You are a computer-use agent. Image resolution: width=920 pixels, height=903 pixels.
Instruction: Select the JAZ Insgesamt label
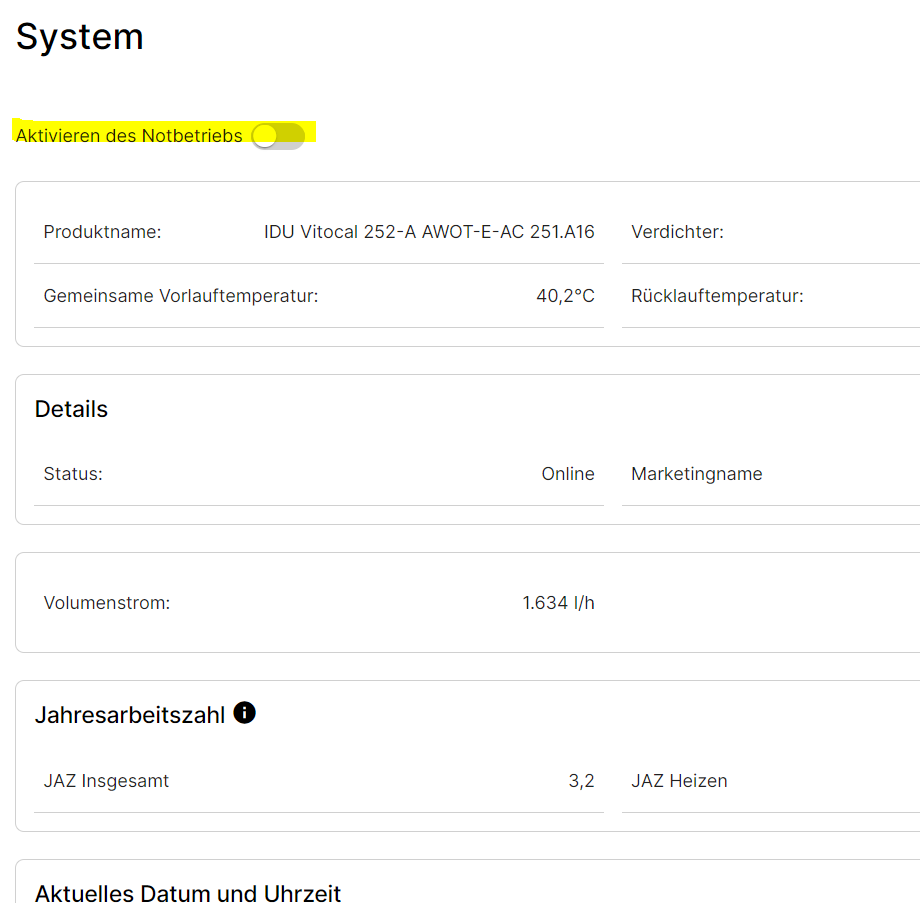106,781
